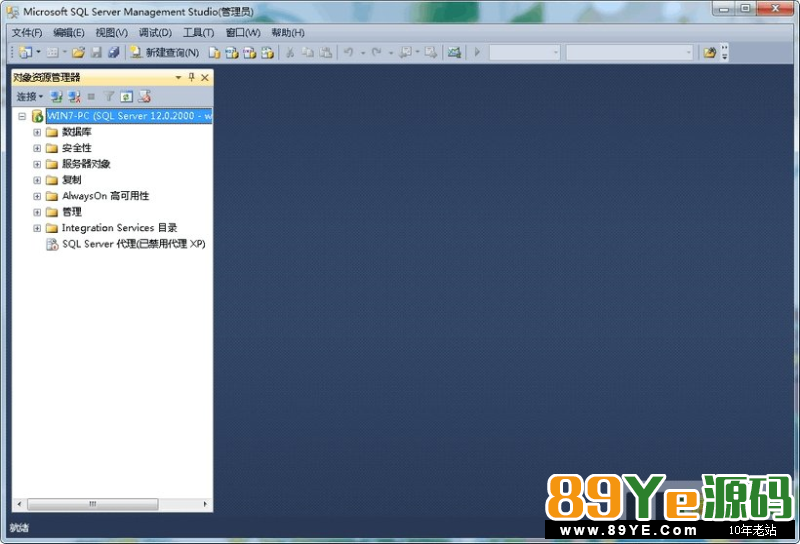800x544 pixels.
Task: Click the Activity Monitor icon
Action: (454, 52)
